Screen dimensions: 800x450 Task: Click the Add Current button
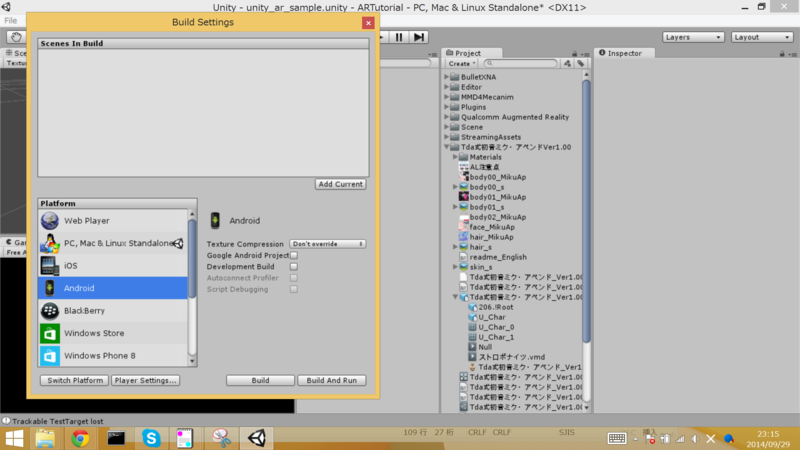[x=340, y=184]
